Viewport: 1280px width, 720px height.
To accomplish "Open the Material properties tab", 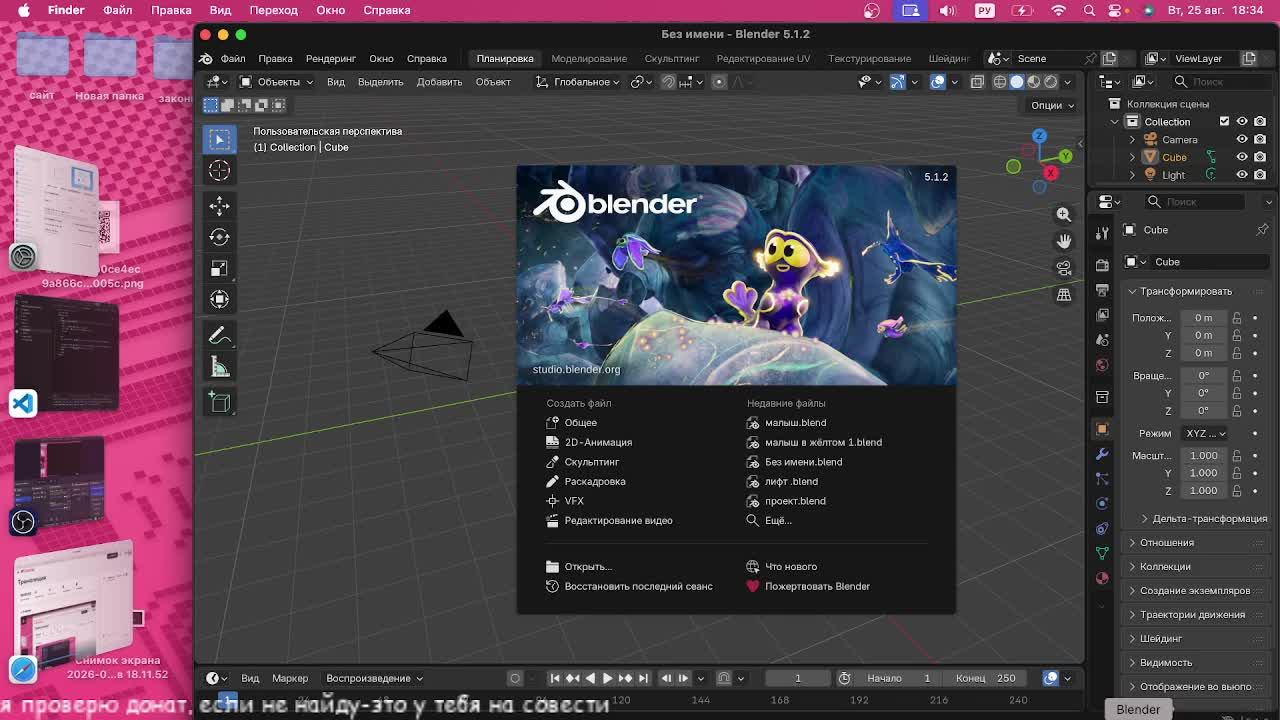I will [1102, 578].
